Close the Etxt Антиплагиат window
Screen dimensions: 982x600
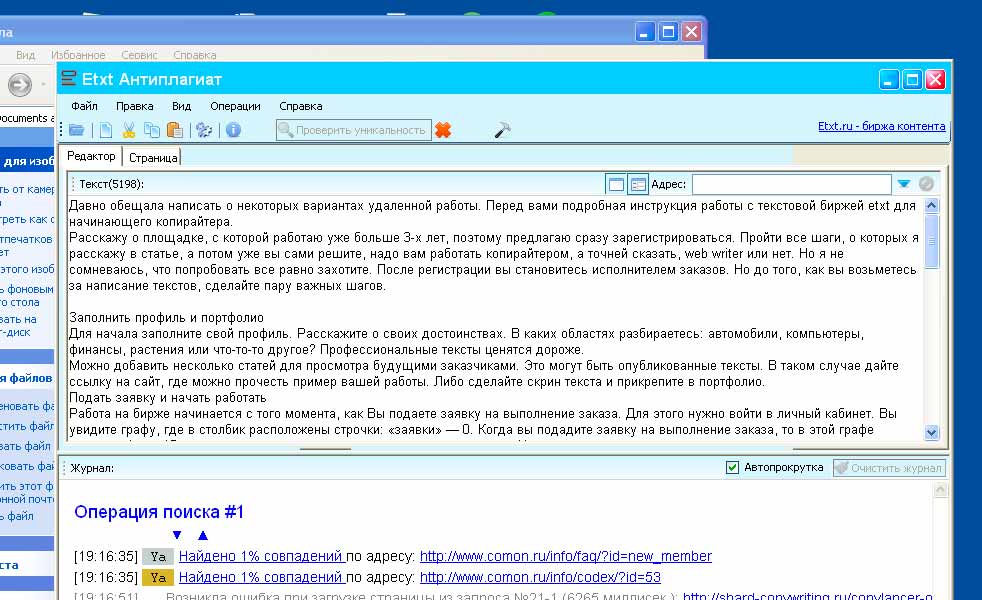point(935,80)
